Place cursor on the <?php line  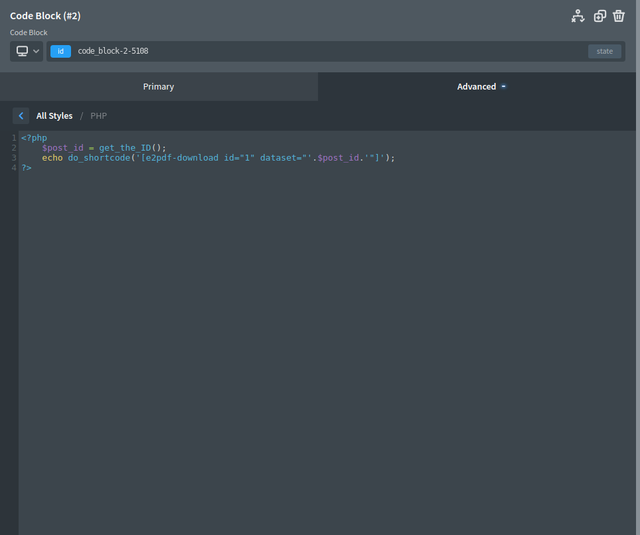[x=34, y=138]
